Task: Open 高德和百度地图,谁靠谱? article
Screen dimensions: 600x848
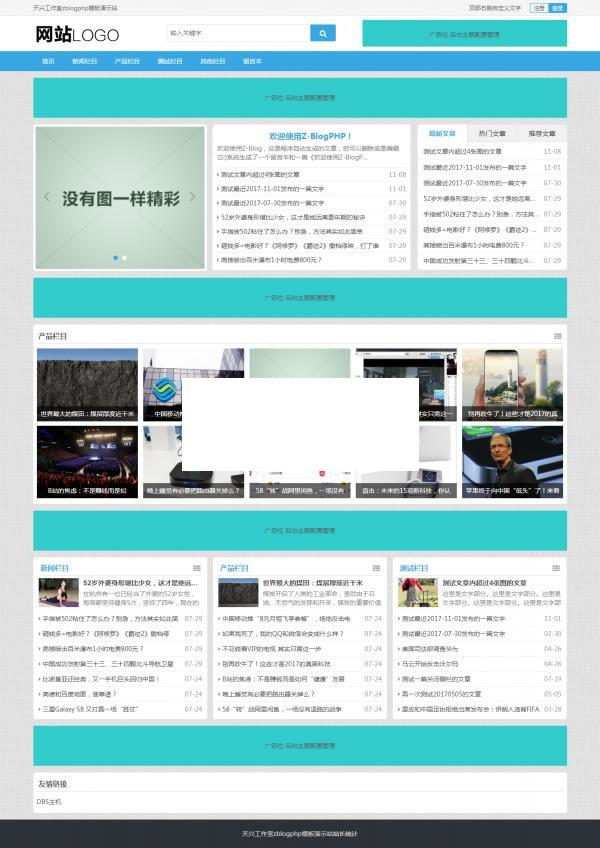Action: coord(80,694)
